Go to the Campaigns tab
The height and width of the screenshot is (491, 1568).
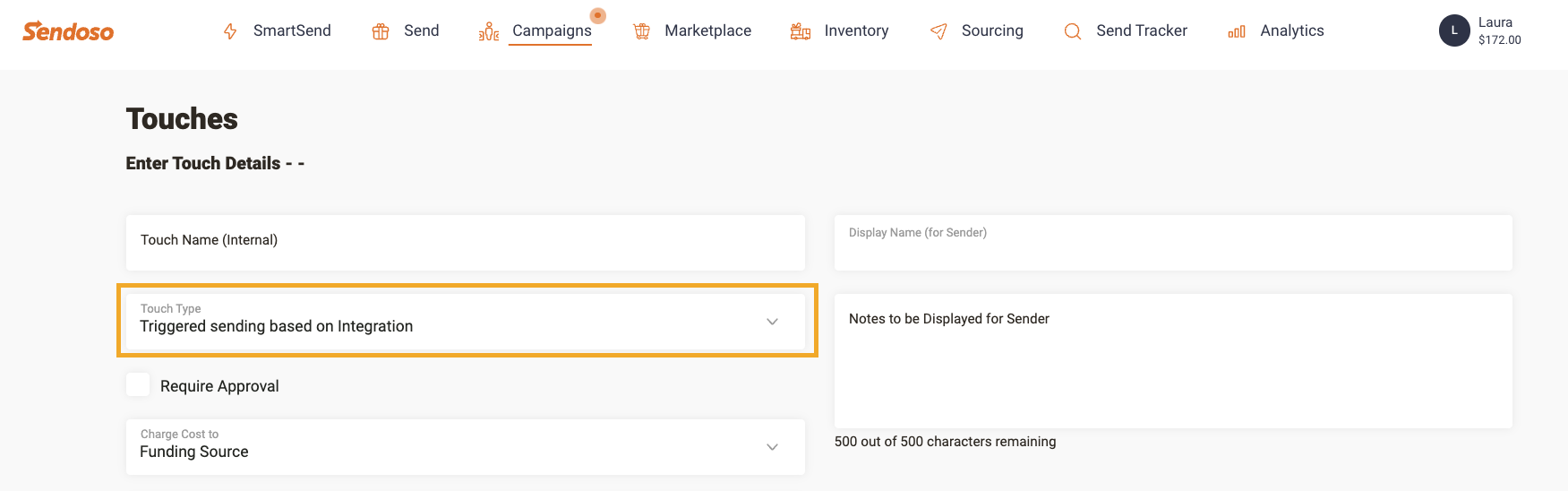pos(552,30)
